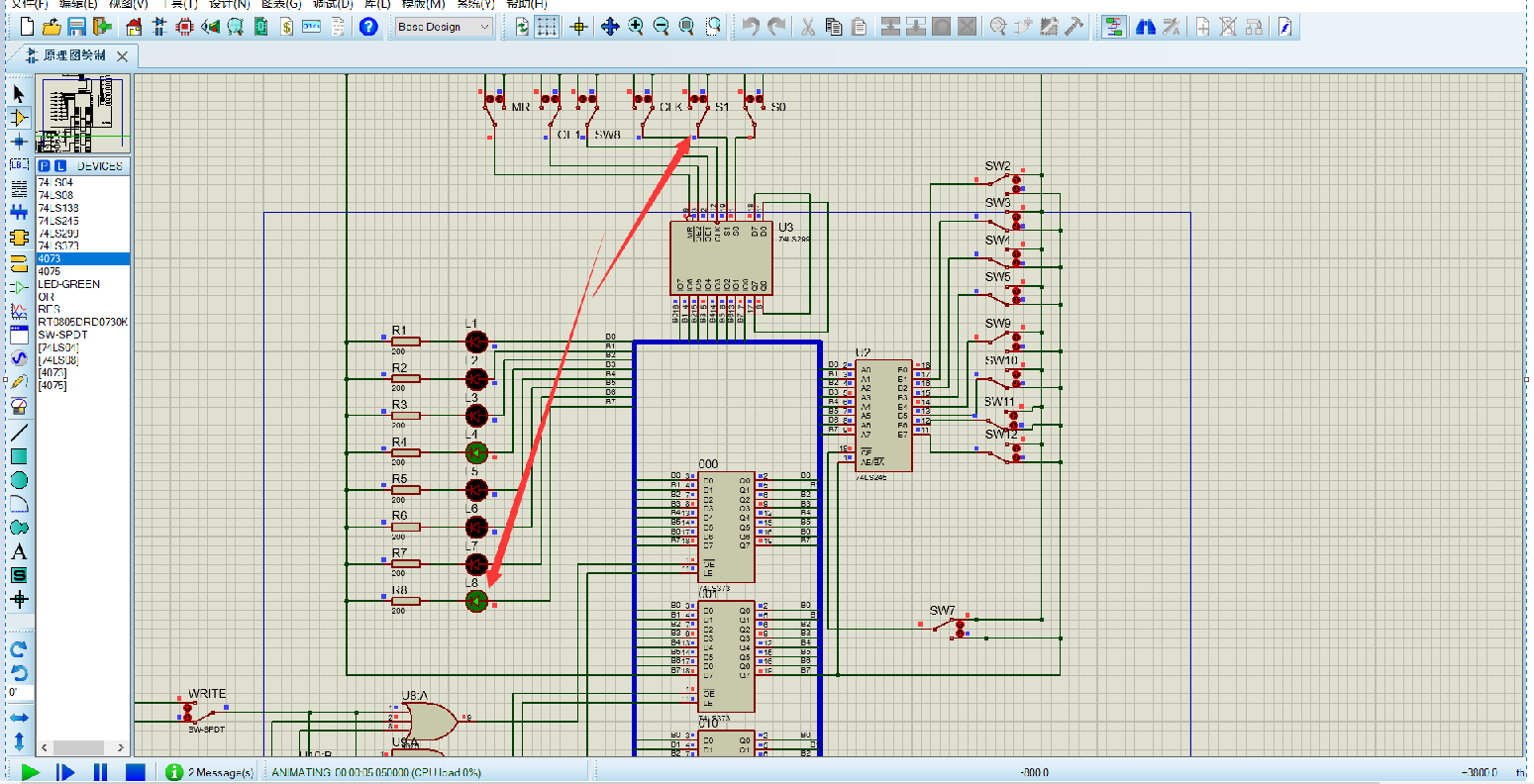Select the Component mode tool

point(19,117)
